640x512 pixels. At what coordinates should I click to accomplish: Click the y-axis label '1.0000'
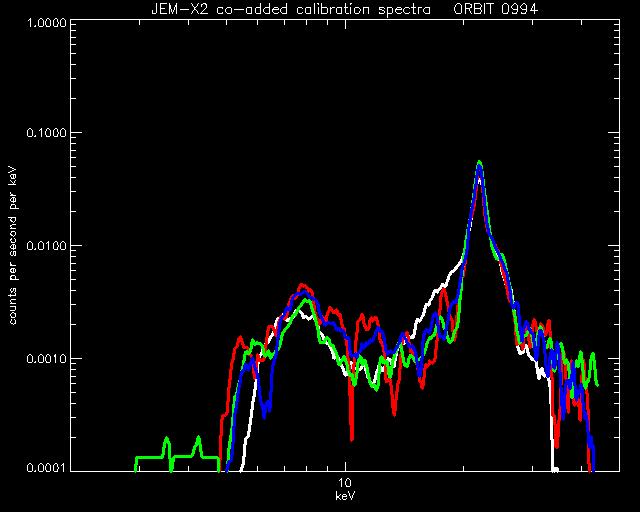click(x=46, y=22)
